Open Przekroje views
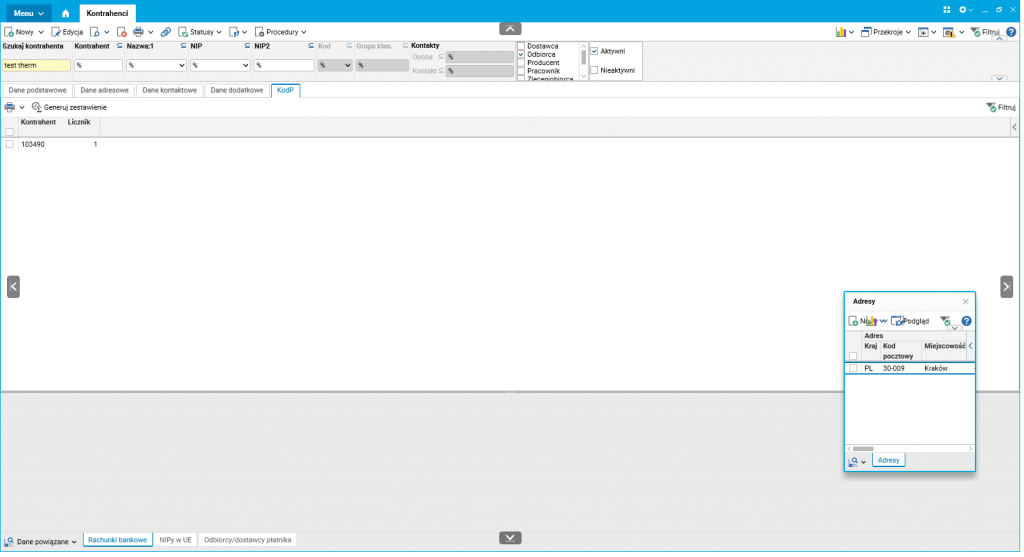1024x557 pixels. point(886,32)
